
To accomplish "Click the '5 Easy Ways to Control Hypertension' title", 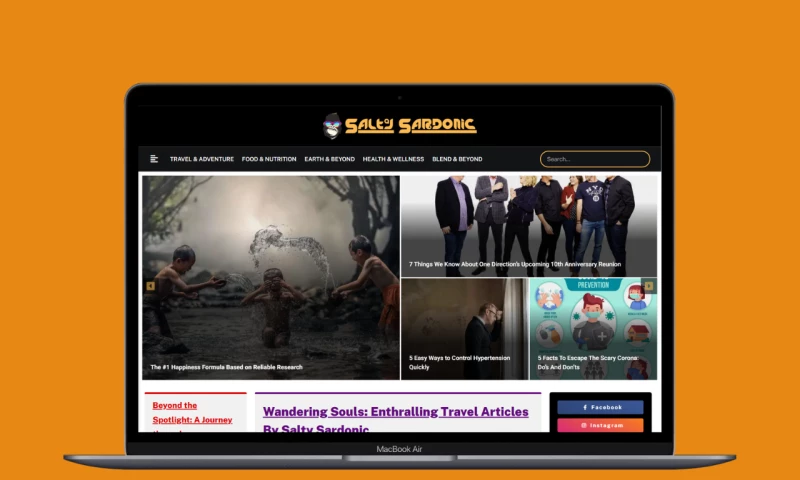I will pyautogui.click(x=460, y=363).
